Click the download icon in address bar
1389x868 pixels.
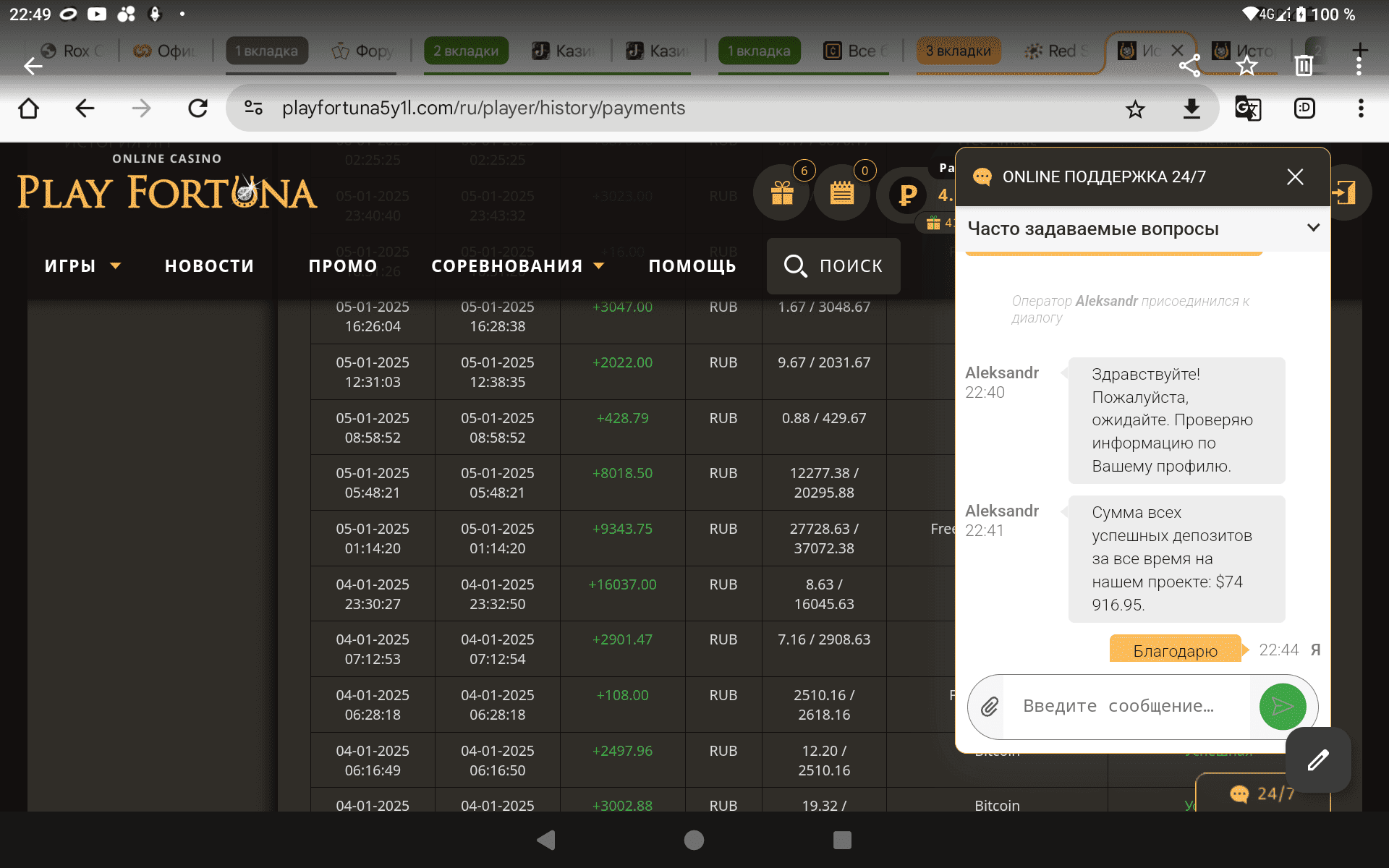coord(1191,109)
